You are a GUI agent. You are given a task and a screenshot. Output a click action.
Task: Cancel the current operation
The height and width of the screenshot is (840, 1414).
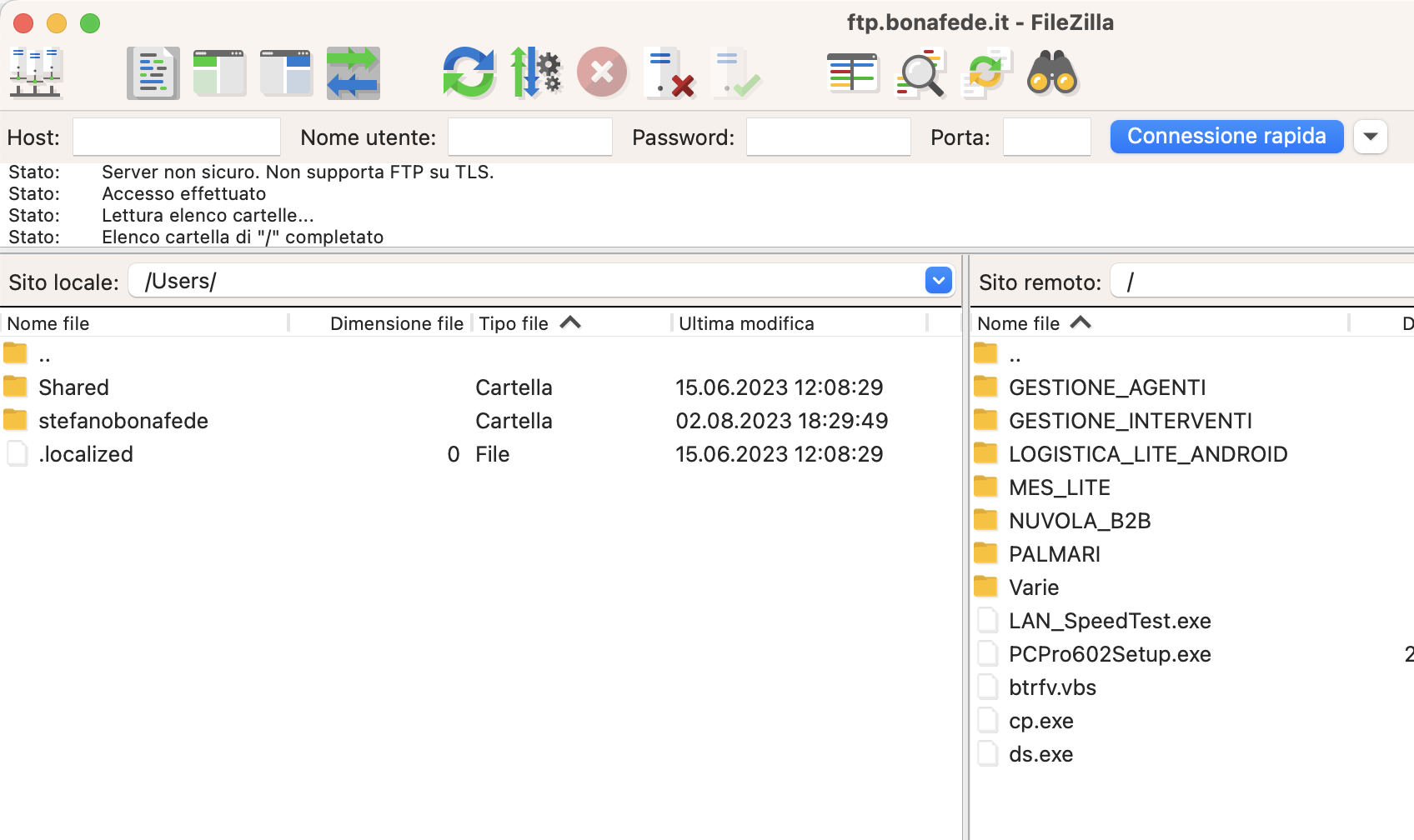(x=602, y=73)
